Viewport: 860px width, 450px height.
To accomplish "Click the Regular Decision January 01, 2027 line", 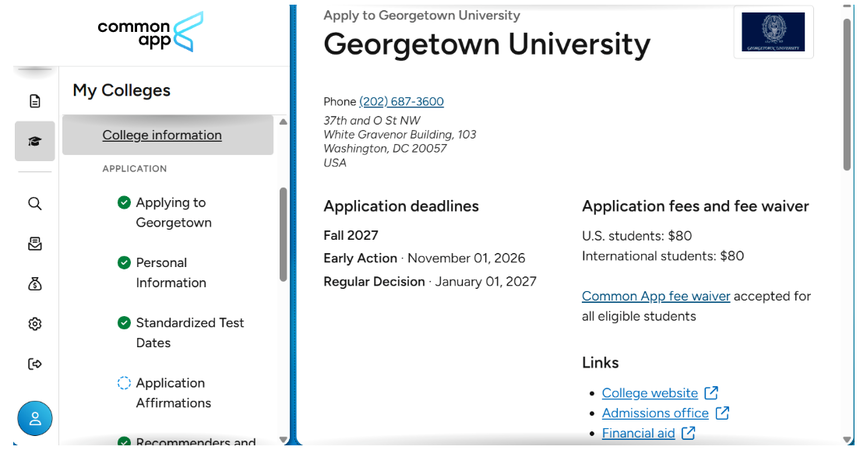I will coord(430,282).
